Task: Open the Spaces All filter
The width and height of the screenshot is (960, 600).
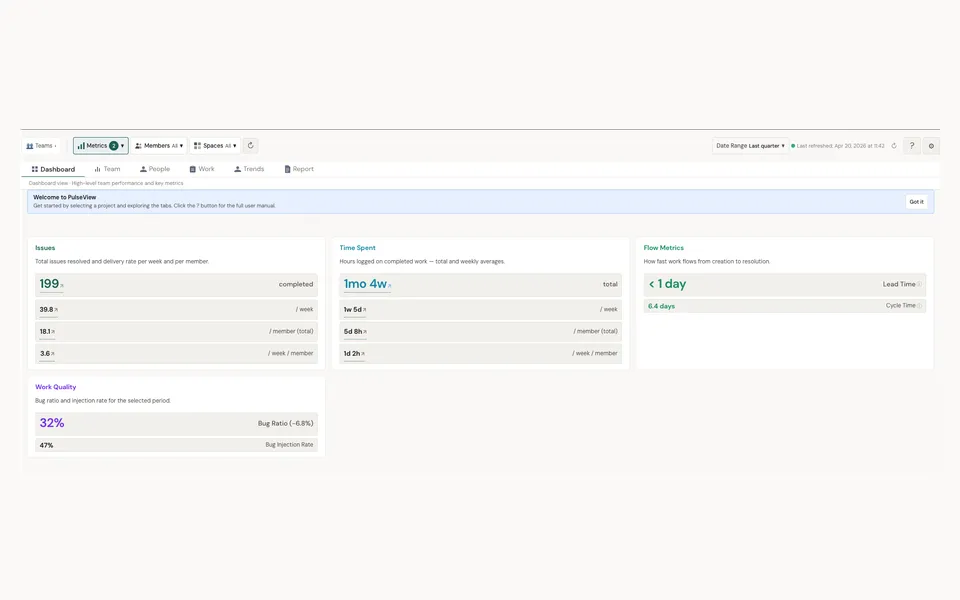Action: click(215, 146)
